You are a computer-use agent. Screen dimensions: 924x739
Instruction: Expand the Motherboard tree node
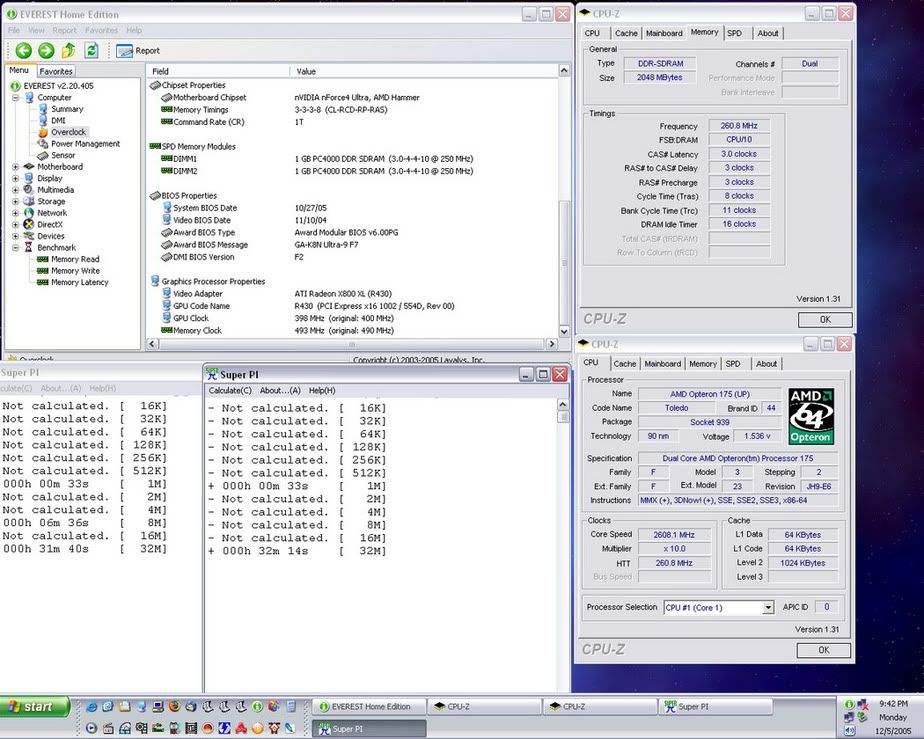click(16, 167)
